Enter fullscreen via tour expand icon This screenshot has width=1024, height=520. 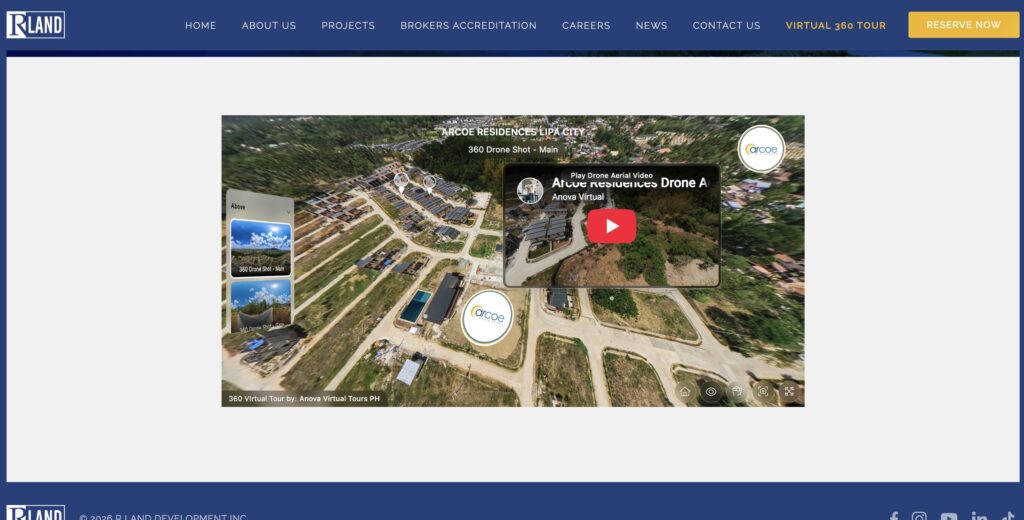(789, 391)
